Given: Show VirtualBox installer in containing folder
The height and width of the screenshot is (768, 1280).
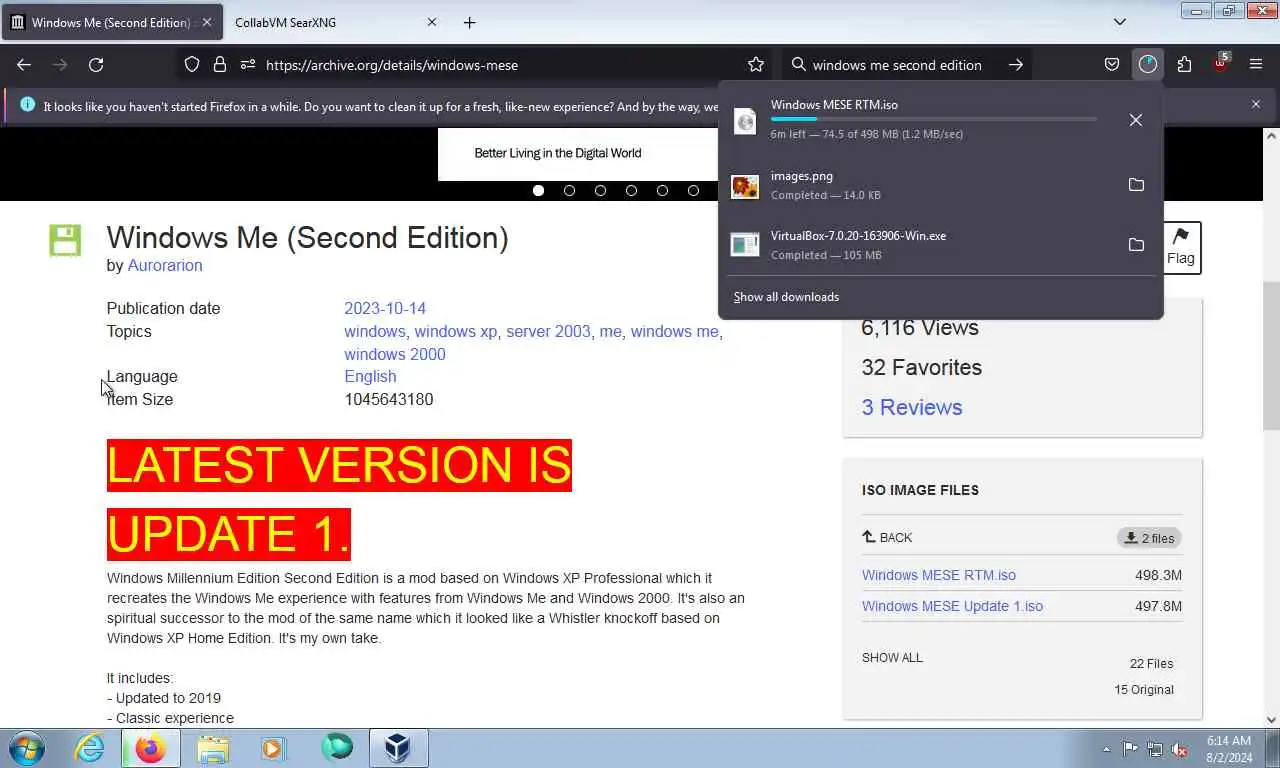Looking at the screenshot, I should [x=1136, y=245].
